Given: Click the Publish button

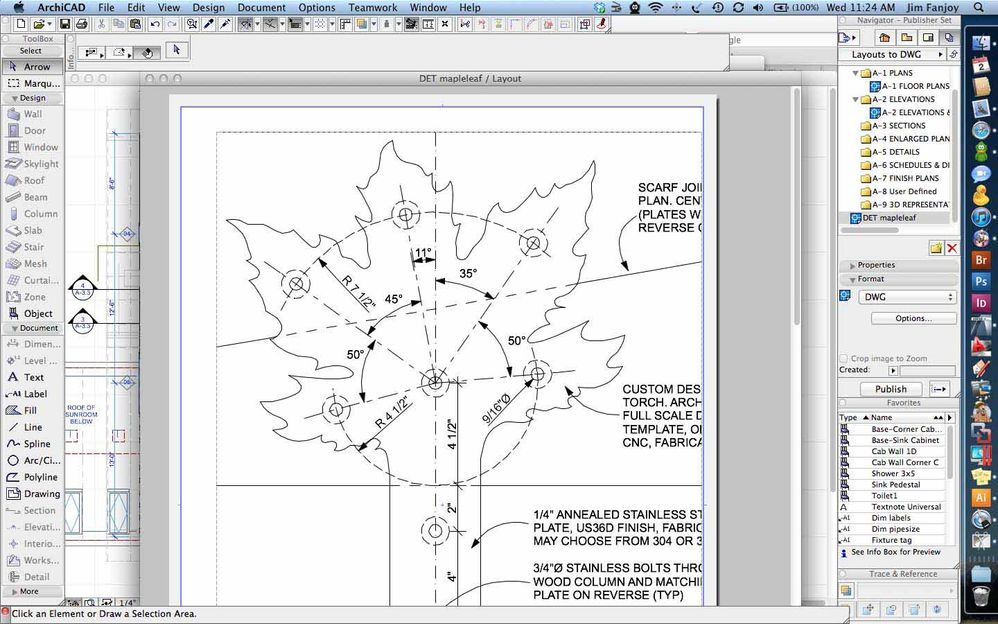Looking at the screenshot, I should [890, 389].
